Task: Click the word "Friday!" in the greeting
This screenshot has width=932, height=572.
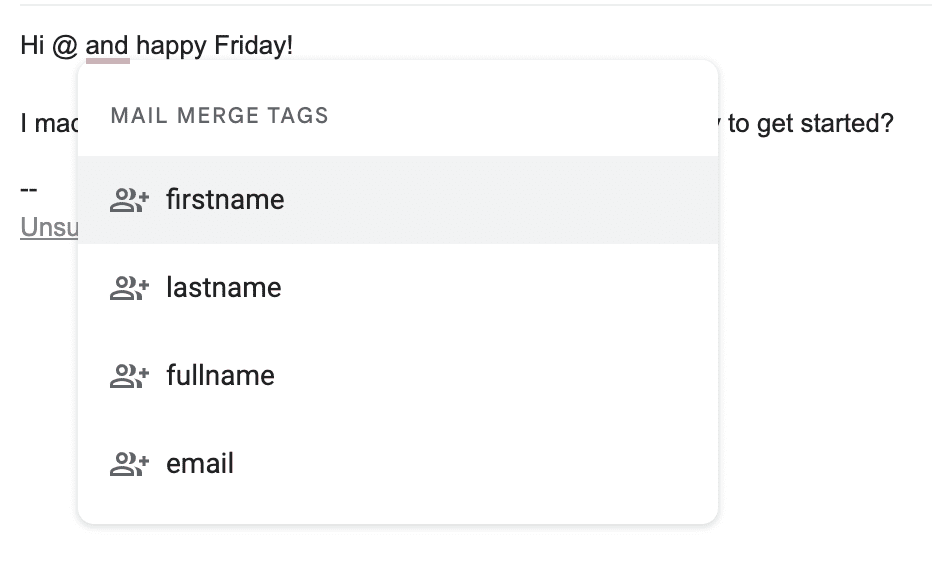Action: (x=253, y=46)
